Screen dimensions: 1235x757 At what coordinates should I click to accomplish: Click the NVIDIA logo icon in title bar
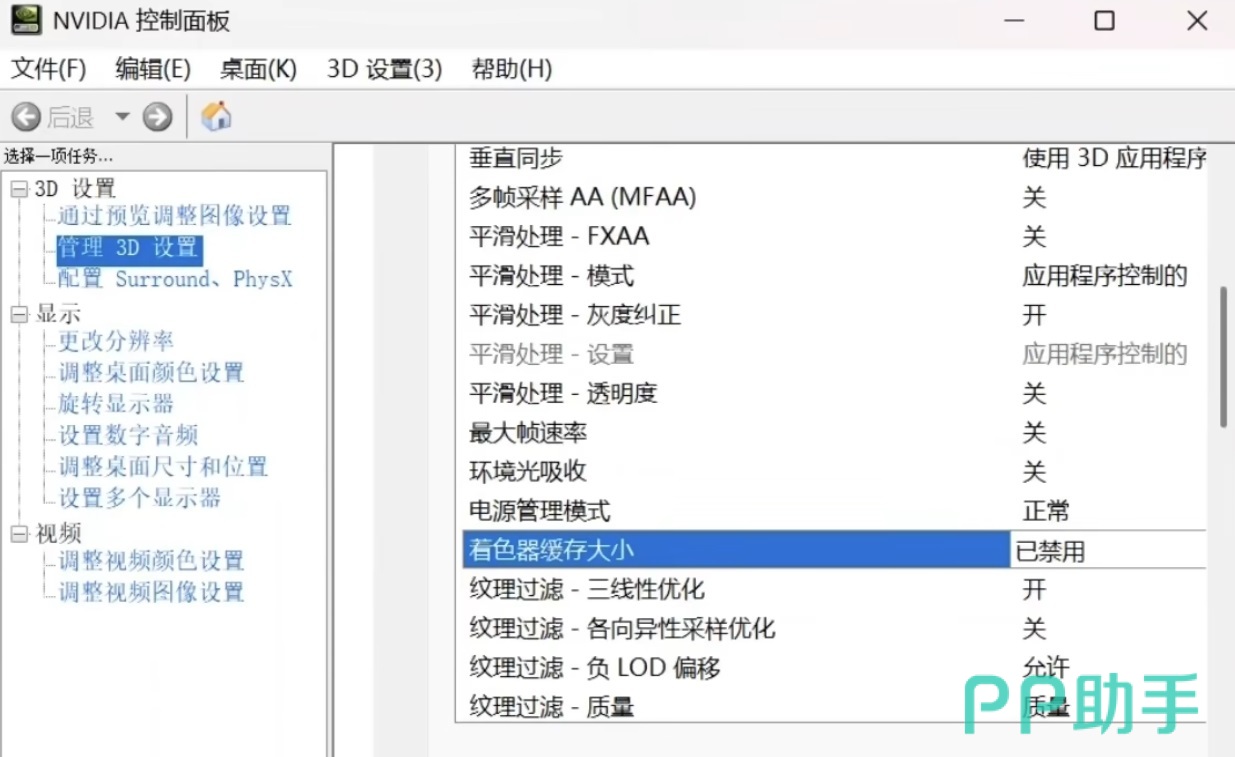coord(26,19)
